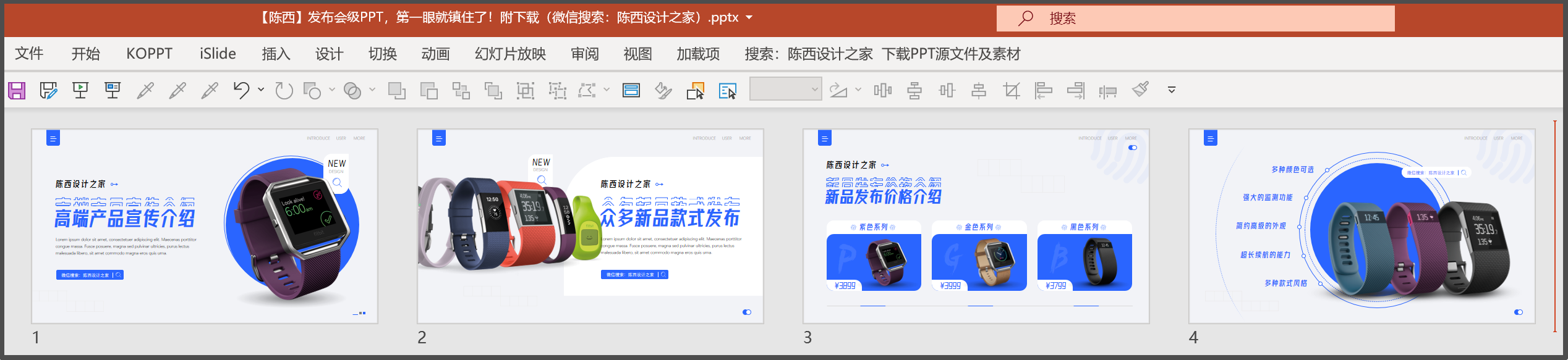Image resolution: width=1568 pixels, height=360 pixels.
Task: Click Distribute Horizontally icon
Action: [883, 91]
